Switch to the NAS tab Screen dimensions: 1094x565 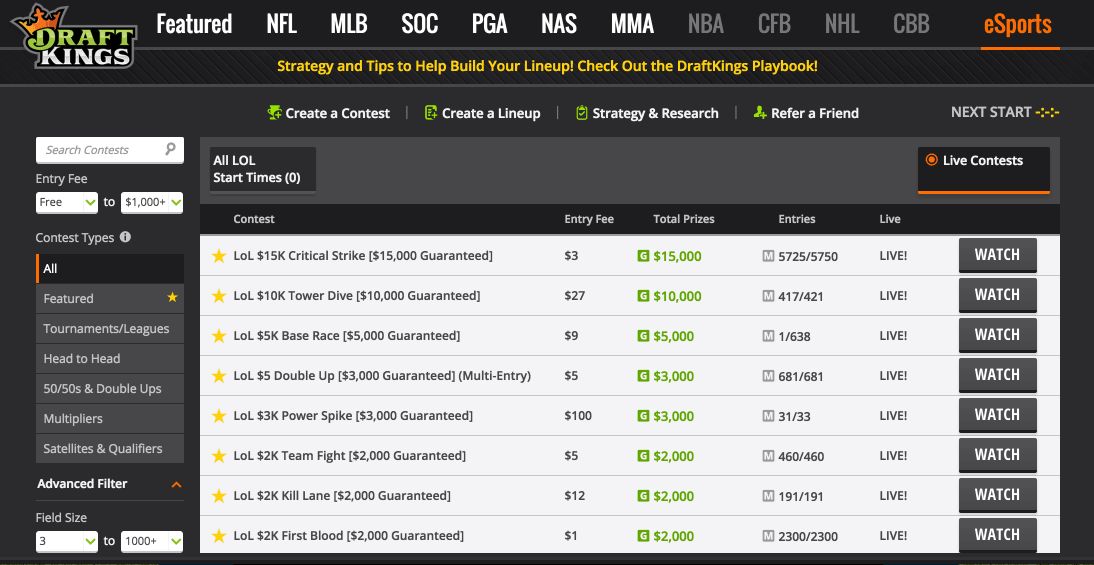point(559,24)
